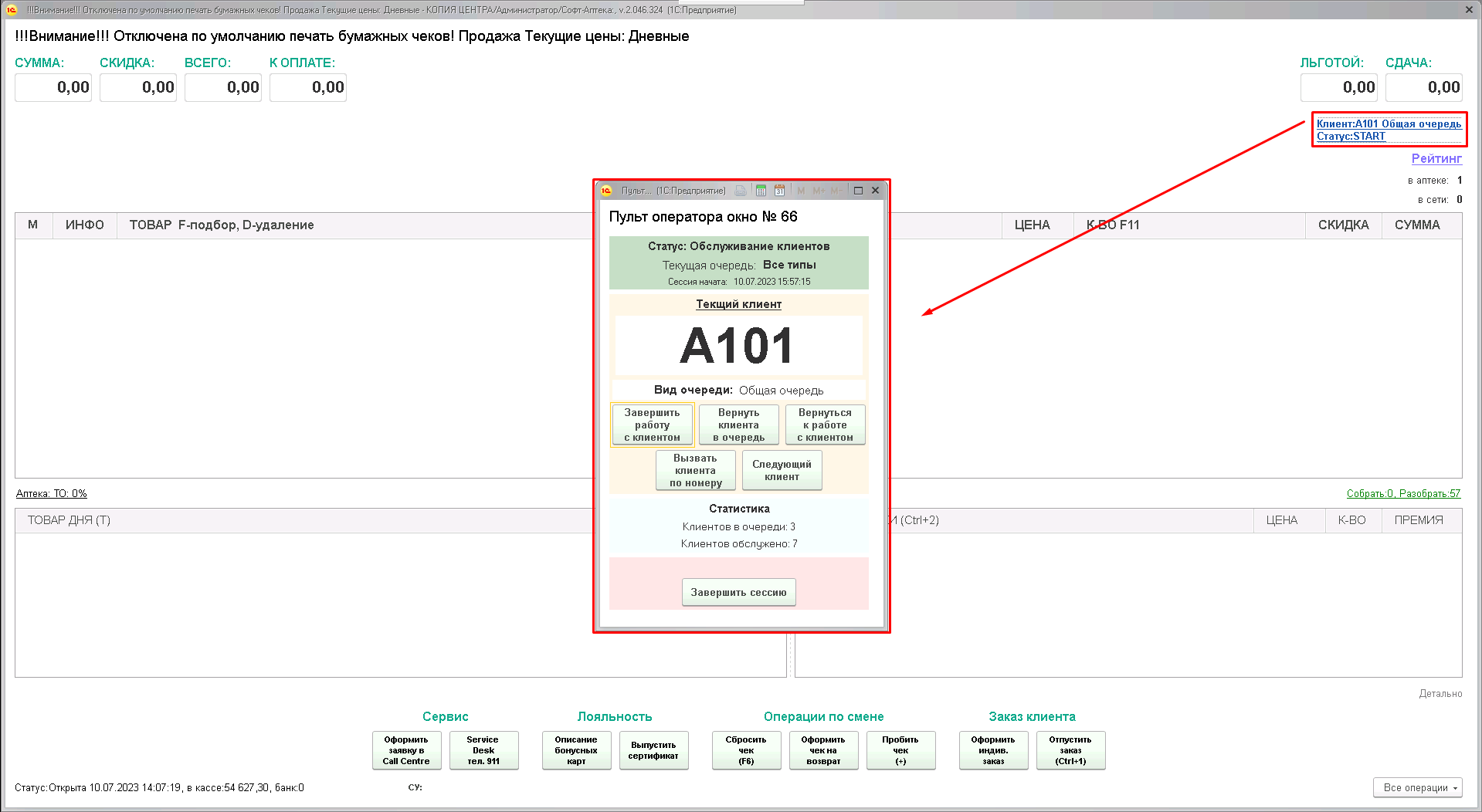Click 'Вызвать клиента по номеру' button
Screen dimensions: 1482x812
(x=695, y=470)
